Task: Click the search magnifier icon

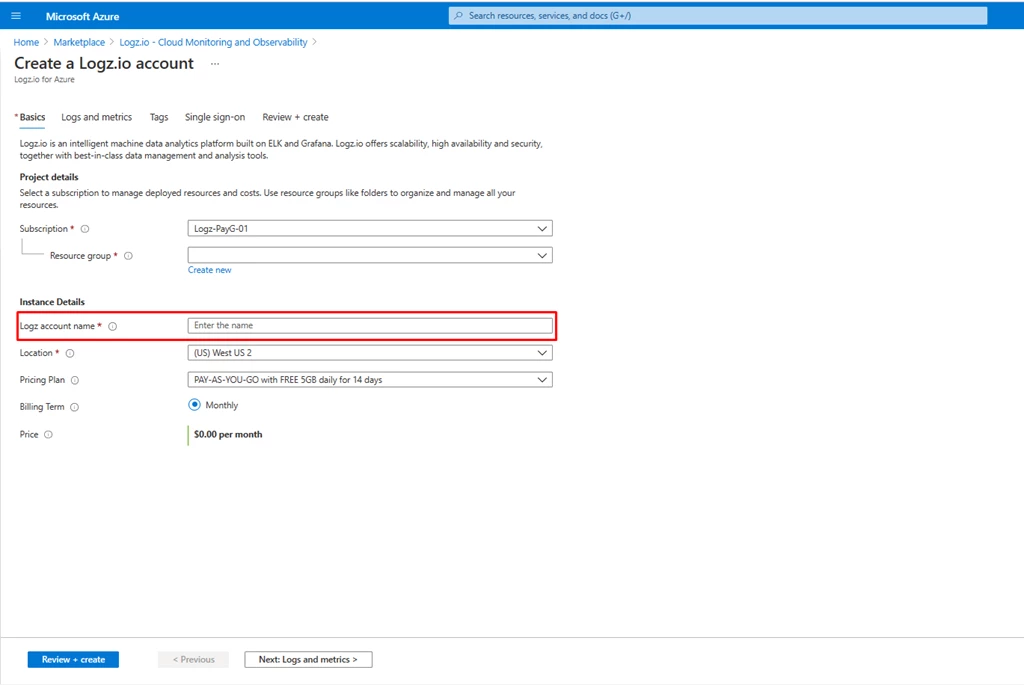Action: click(458, 16)
